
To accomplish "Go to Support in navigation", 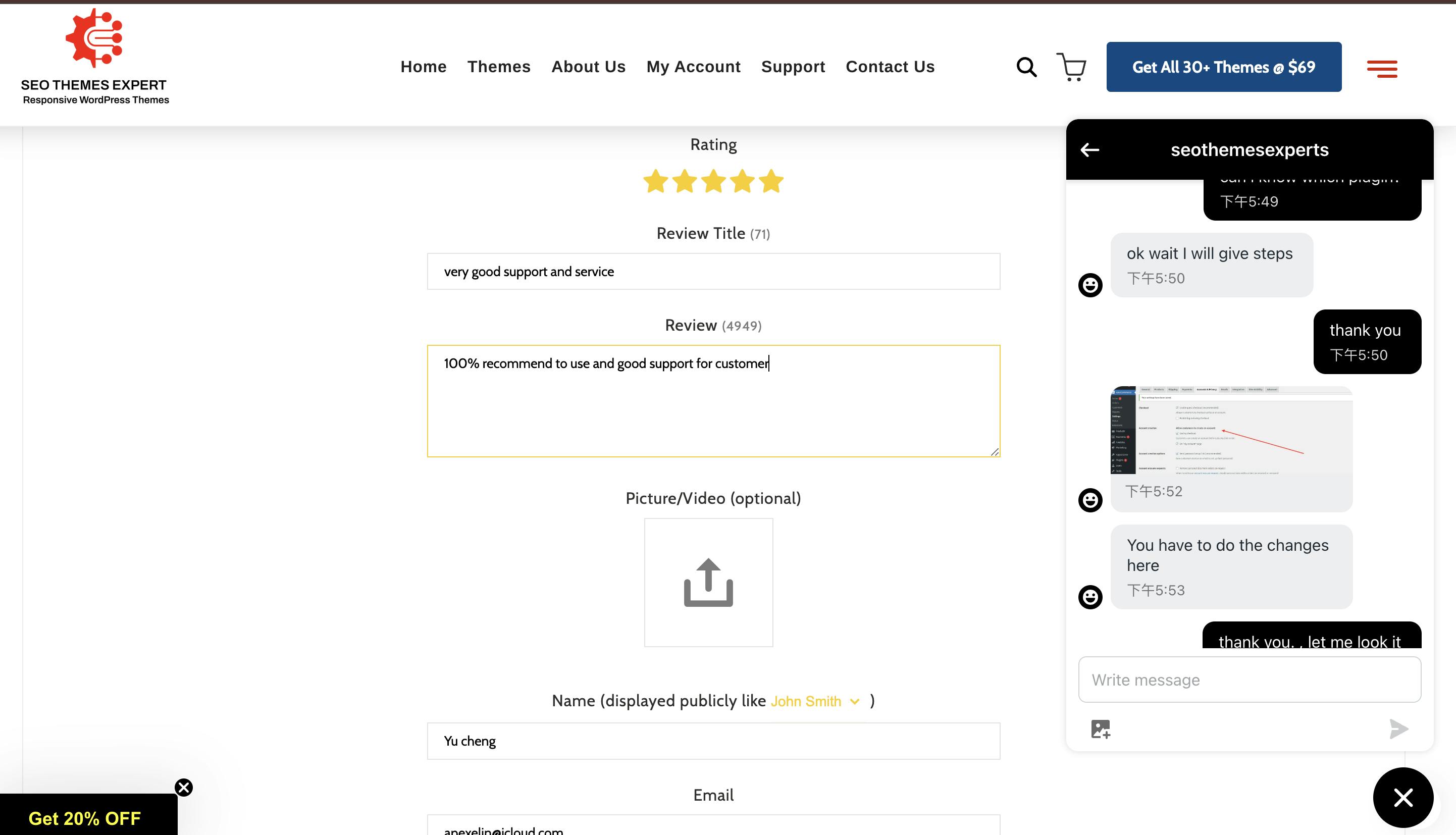I will [x=793, y=67].
